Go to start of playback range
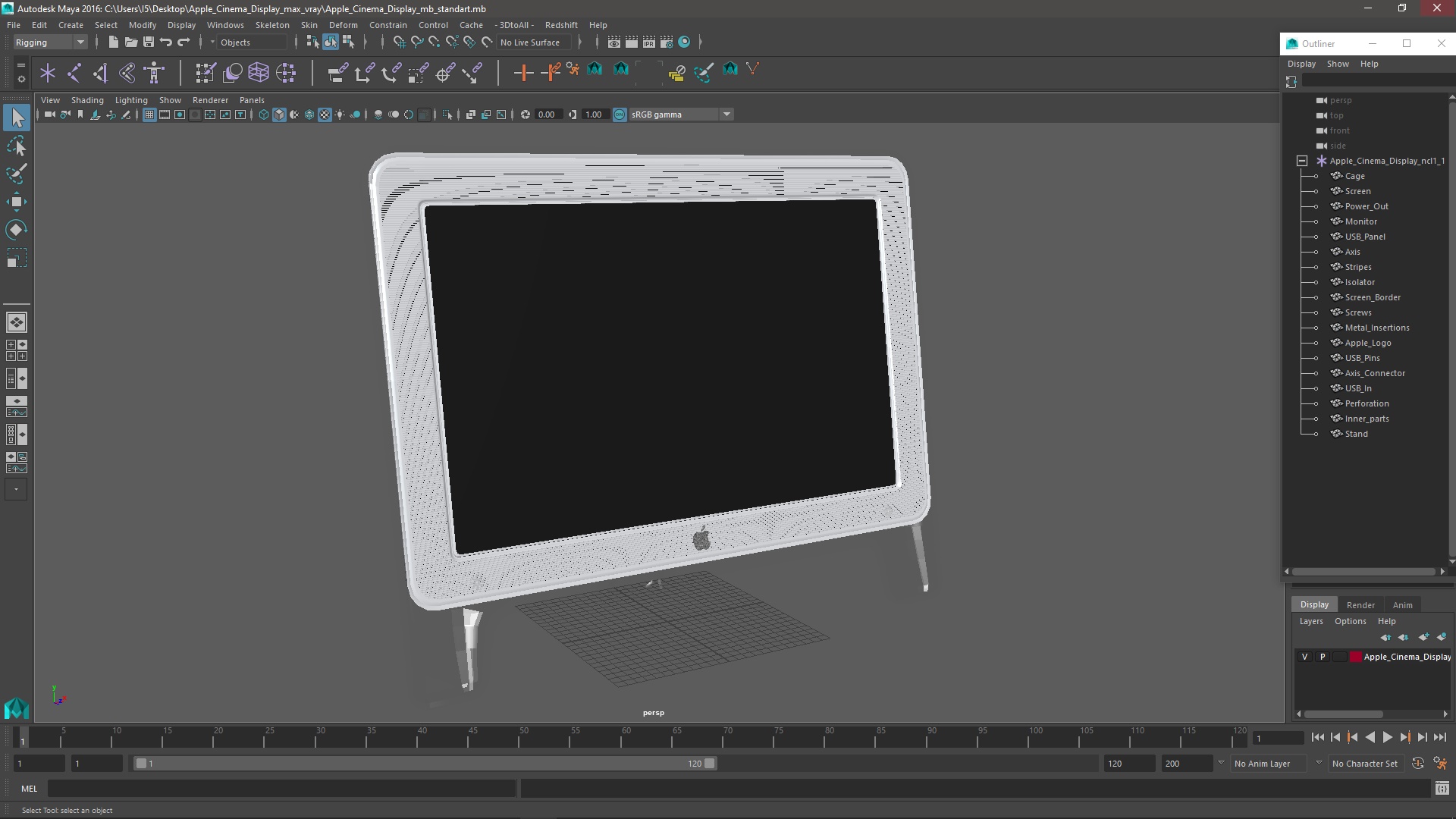This screenshot has height=819, width=1456. pyautogui.click(x=1317, y=737)
